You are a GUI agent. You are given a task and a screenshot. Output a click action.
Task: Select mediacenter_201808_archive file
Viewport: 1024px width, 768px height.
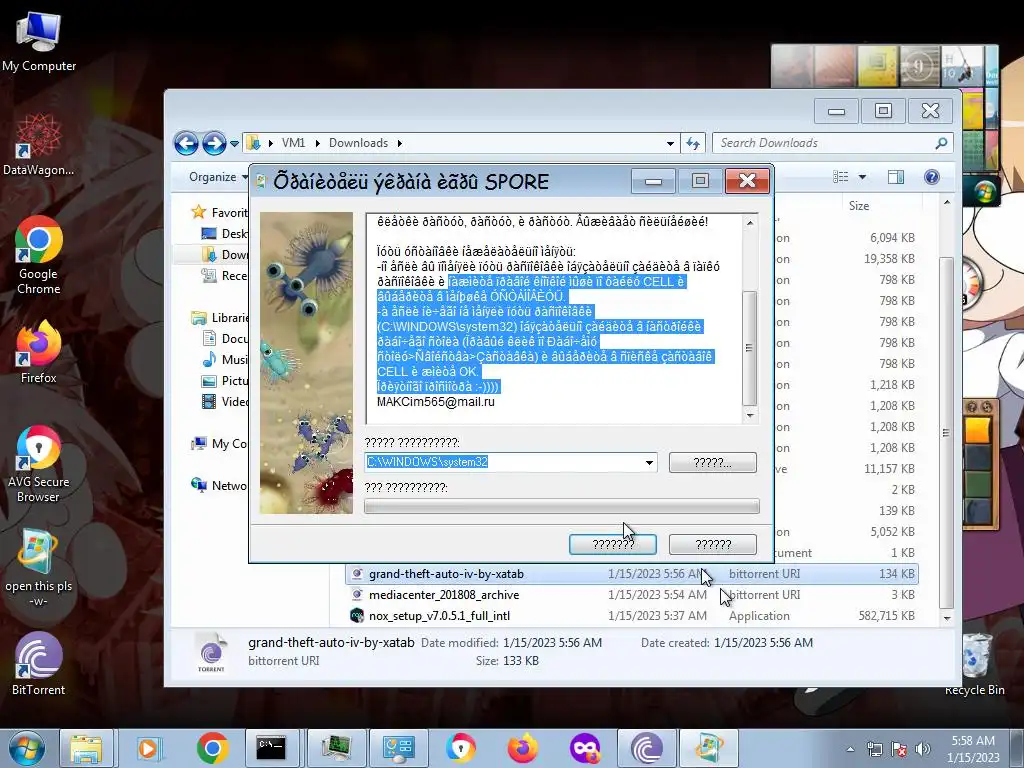[632, 595]
